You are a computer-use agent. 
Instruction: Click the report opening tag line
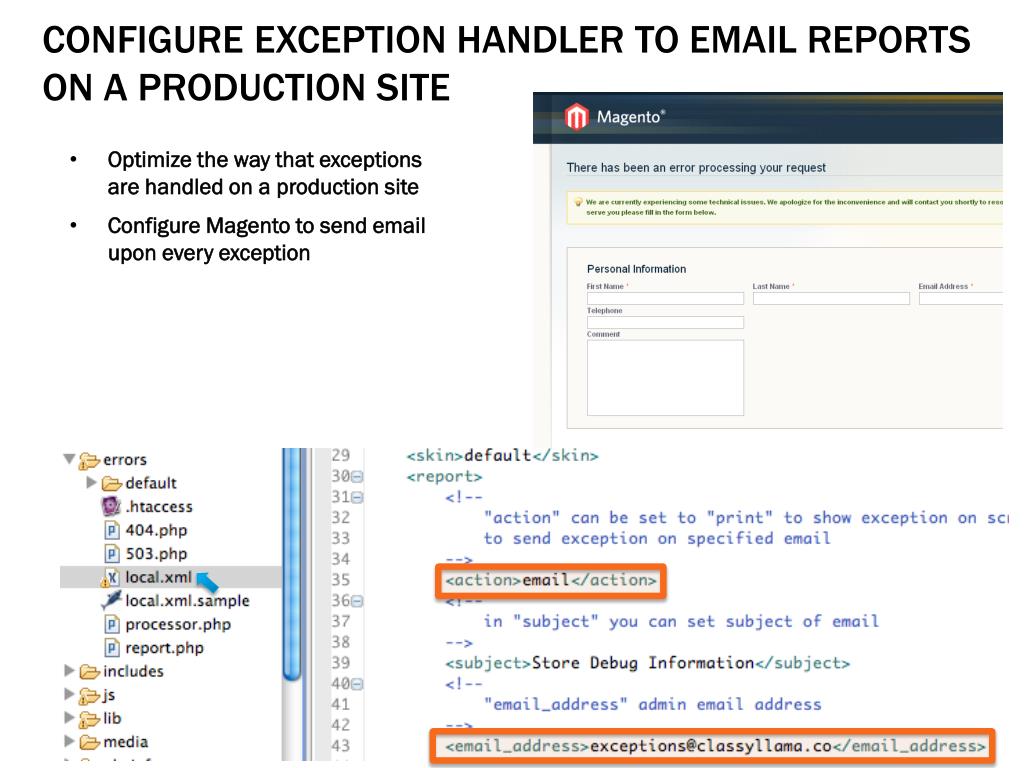[444, 477]
